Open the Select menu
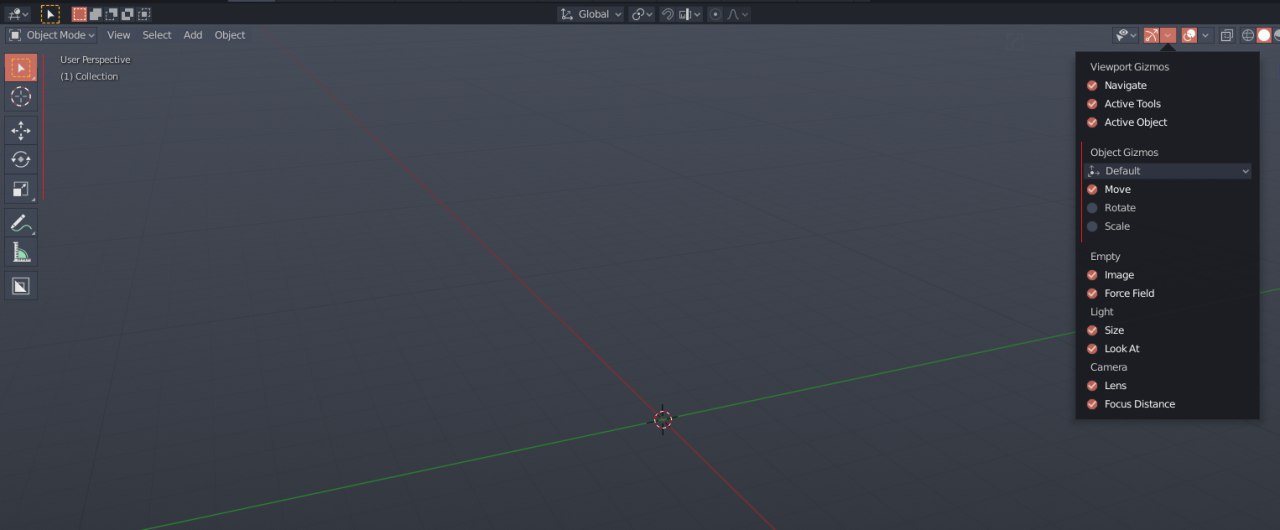Screen dimensions: 1280x530 157,35
